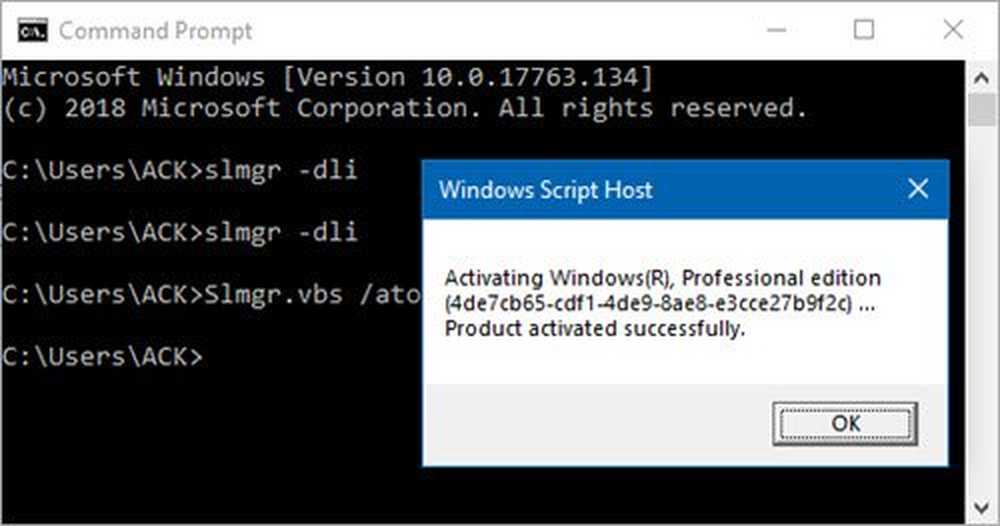Screen dimensions: 1000x526
Task: Click the first slmgr -dli command line
Action: pyautogui.click(x=180, y=171)
